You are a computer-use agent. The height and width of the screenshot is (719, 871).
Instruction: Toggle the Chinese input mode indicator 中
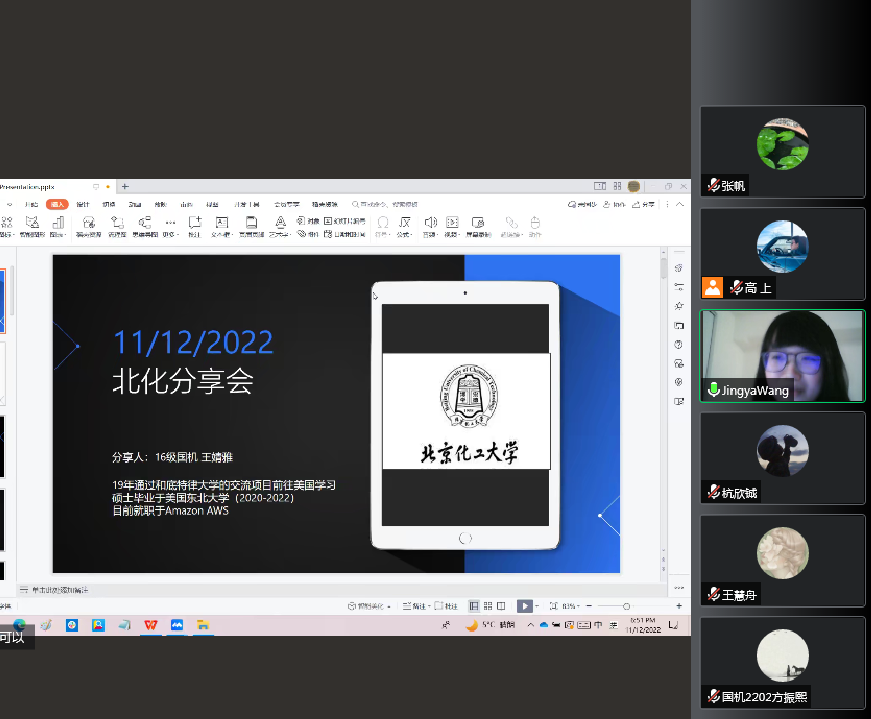coord(598,625)
